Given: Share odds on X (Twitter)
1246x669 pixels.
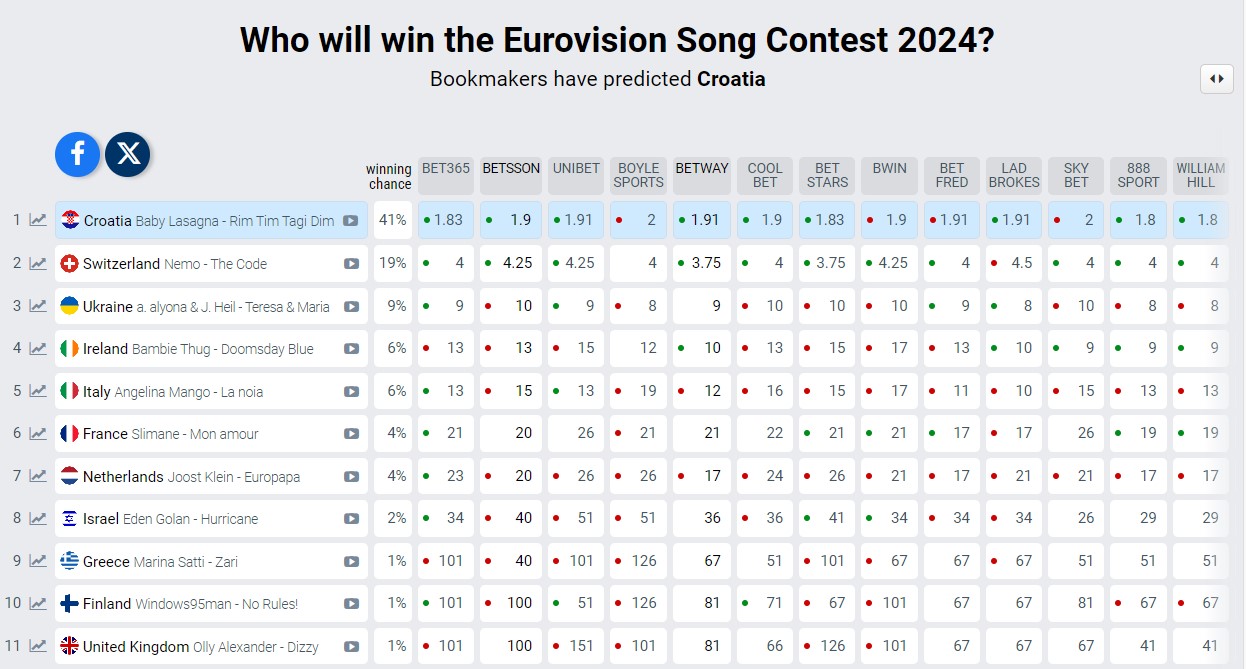Looking at the screenshot, I should [128, 154].
